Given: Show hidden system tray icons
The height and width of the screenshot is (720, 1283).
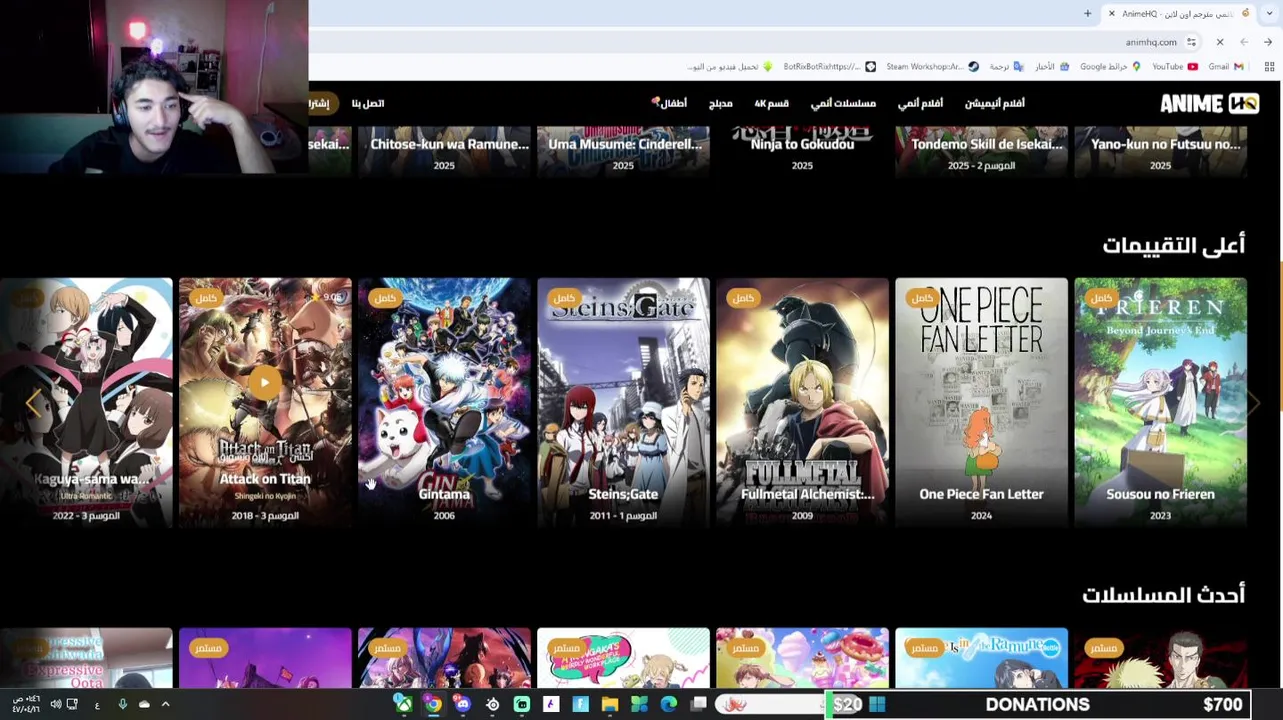Looking at the screenshot, I should click(x=165, y=704).
